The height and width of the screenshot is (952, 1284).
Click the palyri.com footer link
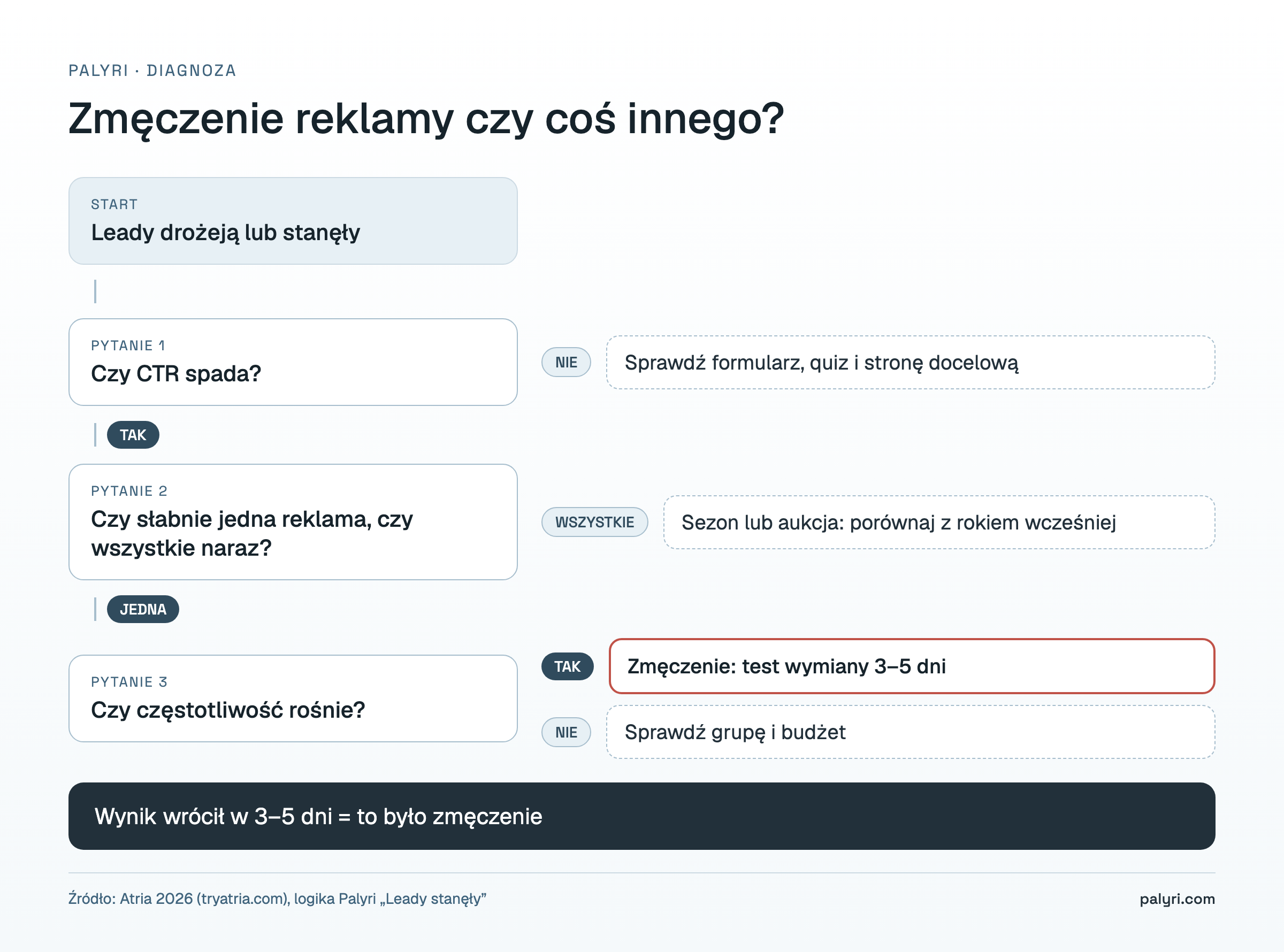[x=1178, y=899]
